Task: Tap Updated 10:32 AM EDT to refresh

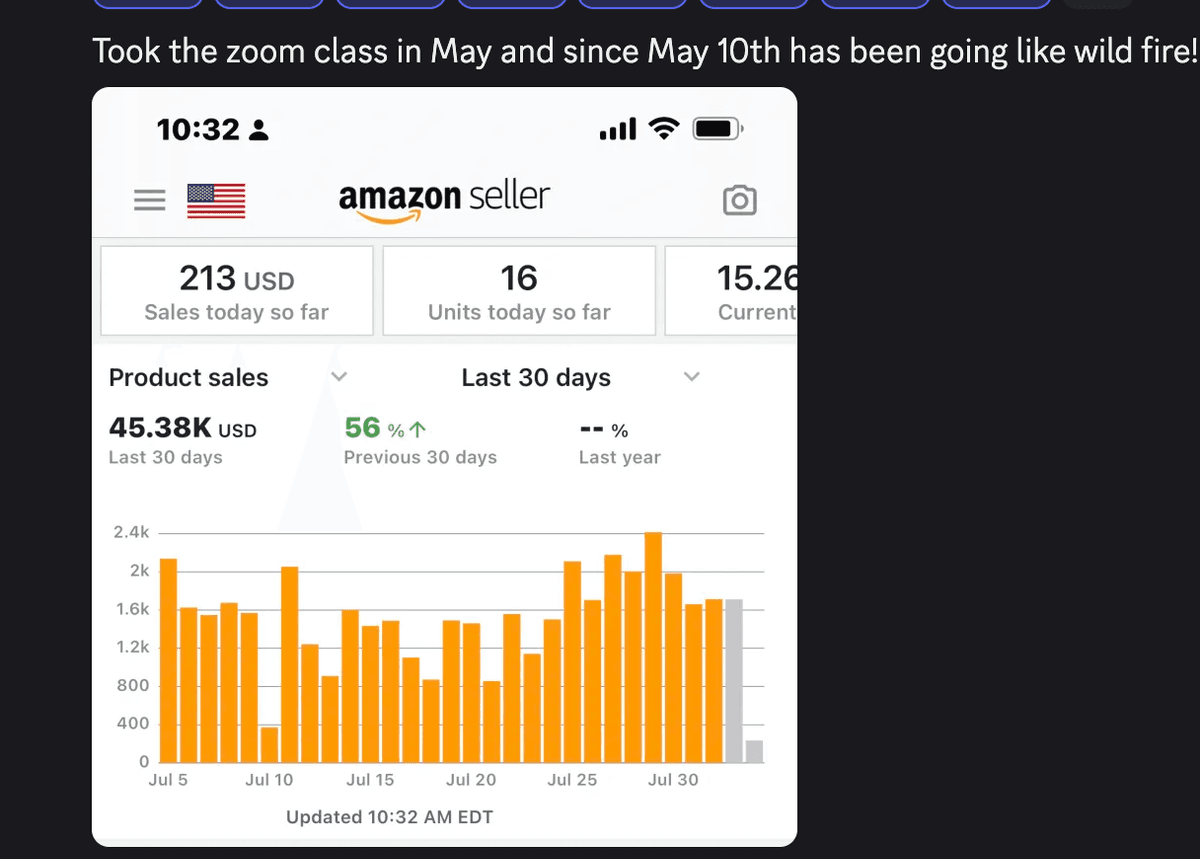Action: 389,816
